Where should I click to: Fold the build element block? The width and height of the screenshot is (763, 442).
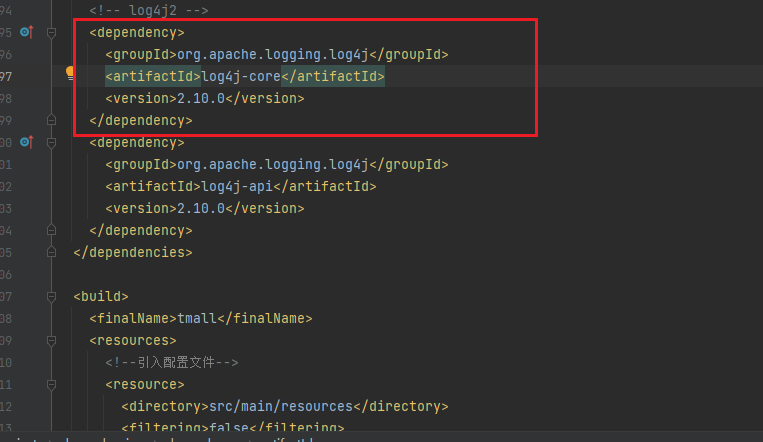pyautogui.click(x=53, y=297)
